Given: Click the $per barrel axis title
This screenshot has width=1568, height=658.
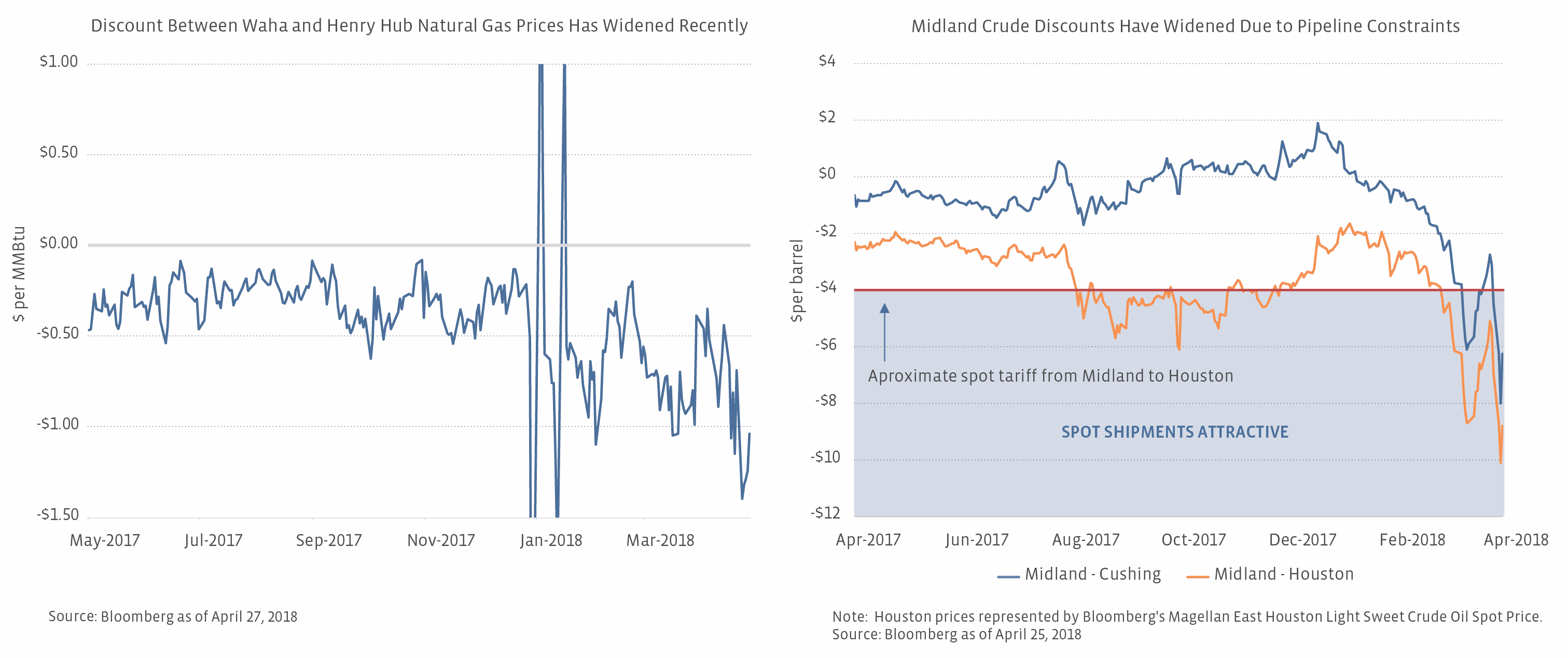Looking at the screenshot, I should 797,281.
